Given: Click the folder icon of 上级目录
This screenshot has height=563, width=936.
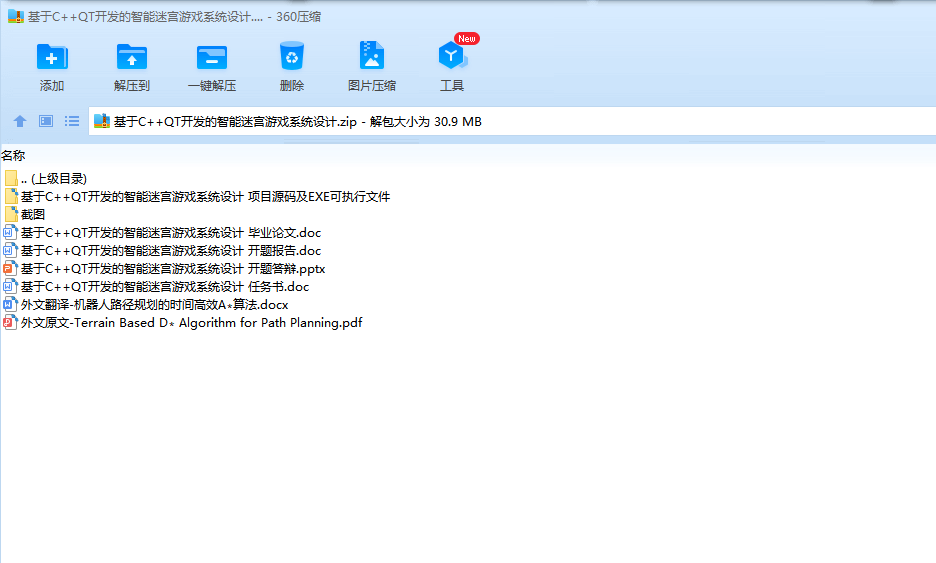Looking at the screenshot, I should click(11, 178).
